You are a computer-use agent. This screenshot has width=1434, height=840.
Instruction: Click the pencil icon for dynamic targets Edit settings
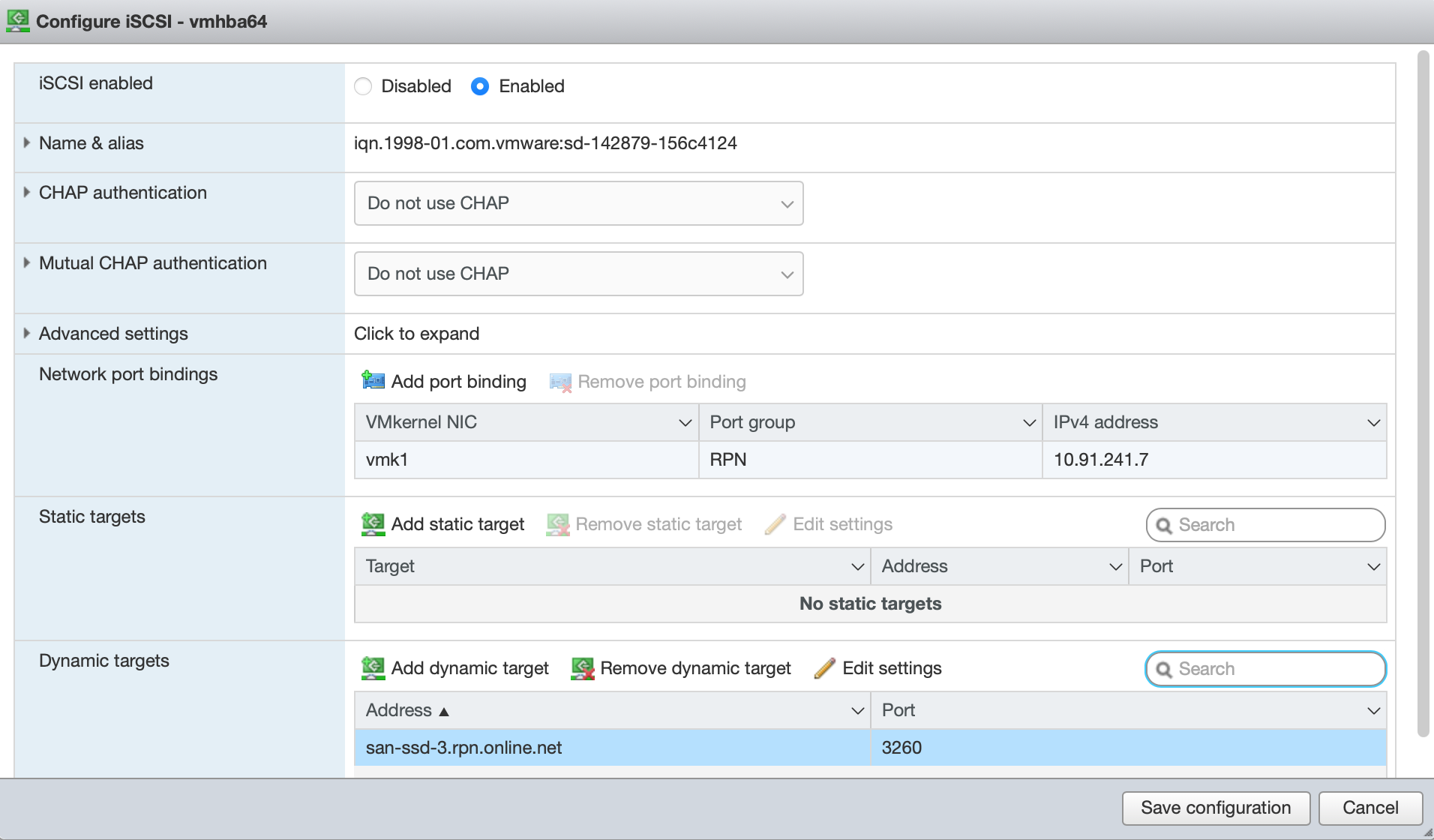(824, 667)
